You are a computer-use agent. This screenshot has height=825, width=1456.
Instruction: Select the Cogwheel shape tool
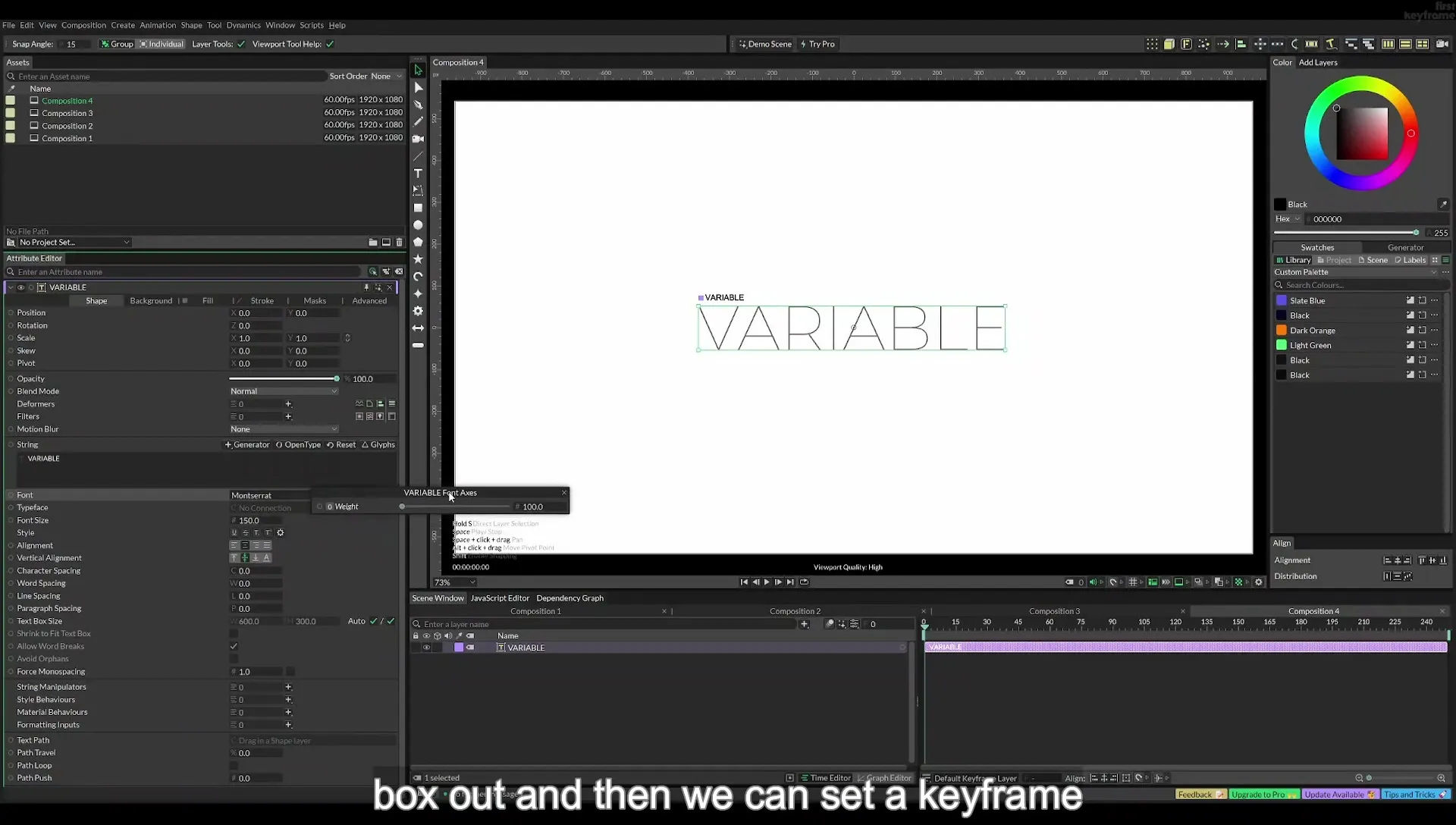click(418, 311)
